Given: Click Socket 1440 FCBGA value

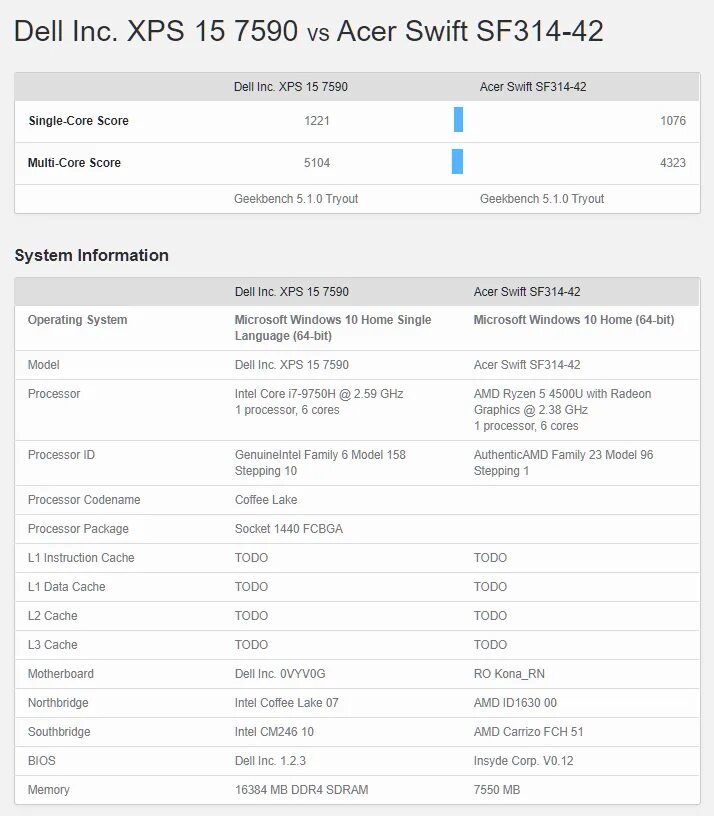Looking at the screenshot, I should (x=289, y=529).
